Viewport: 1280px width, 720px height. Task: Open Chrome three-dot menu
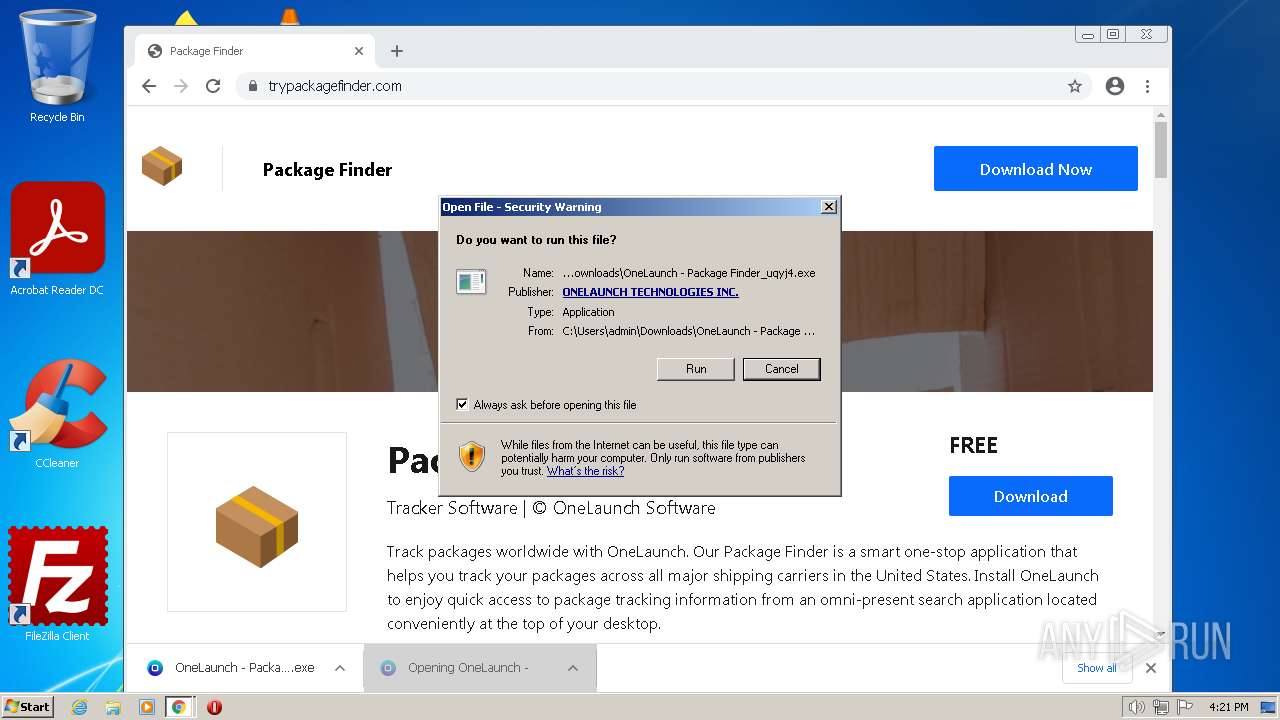[1147, 86]
